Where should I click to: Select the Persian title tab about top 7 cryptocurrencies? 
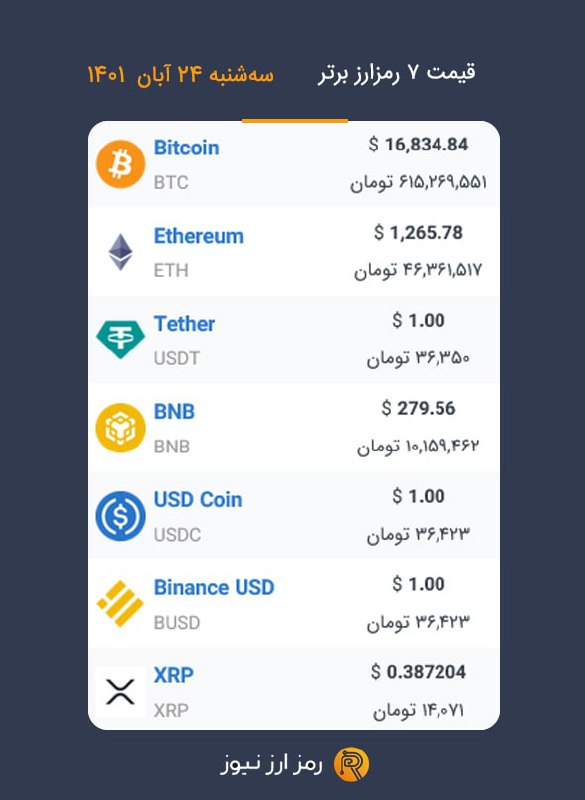tap(397, 73)
